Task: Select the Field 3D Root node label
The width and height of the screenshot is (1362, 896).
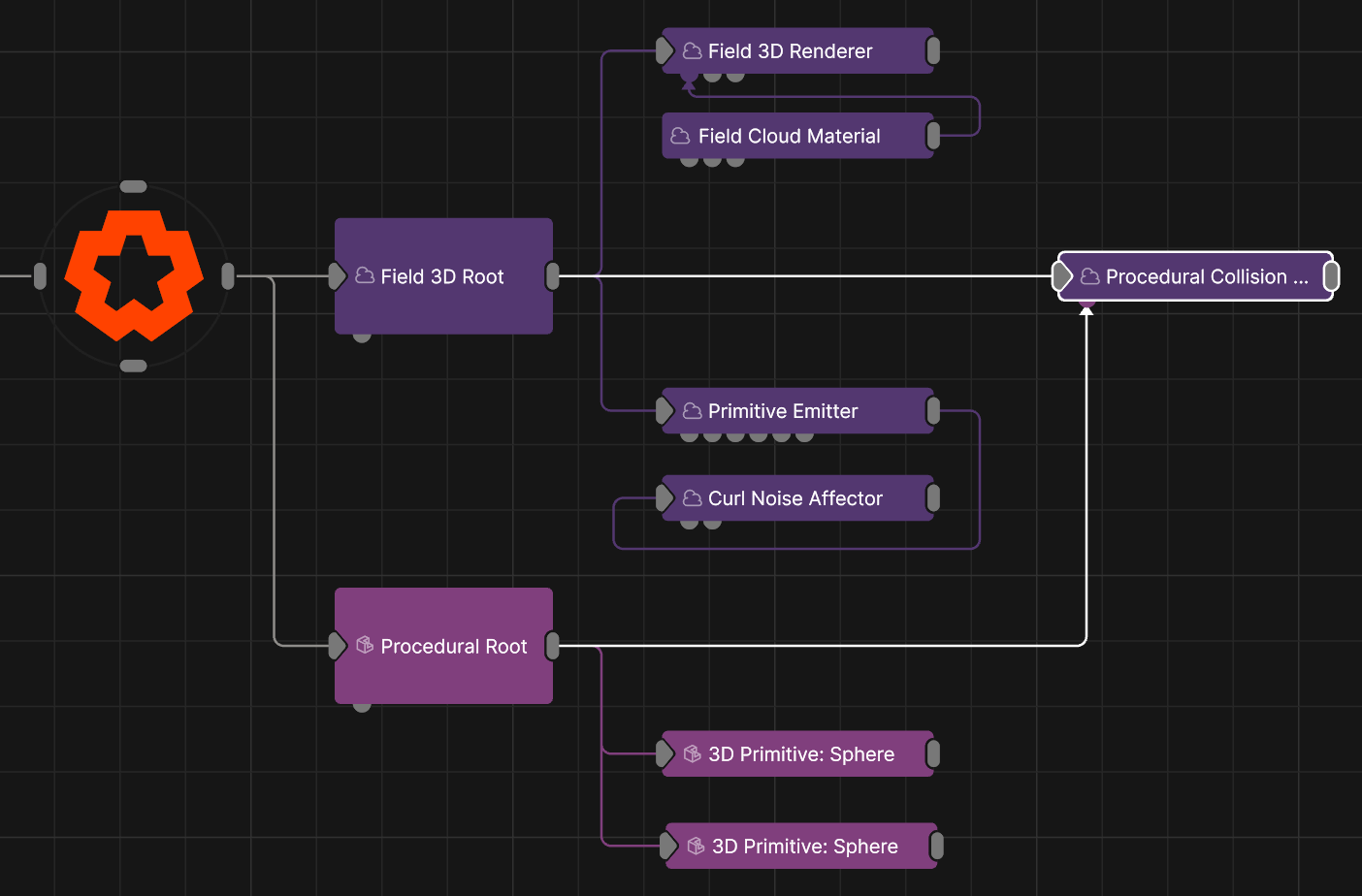Action: 442,277
